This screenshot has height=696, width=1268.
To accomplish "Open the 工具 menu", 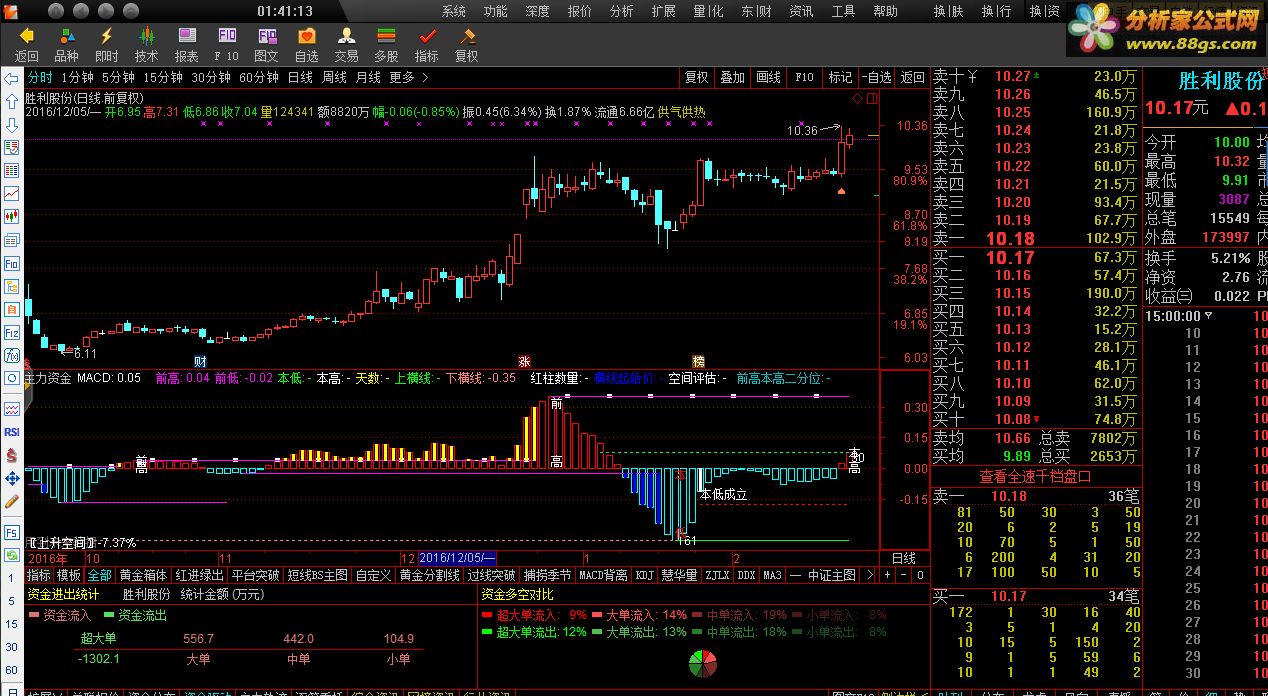I will (x=843, y=11).
